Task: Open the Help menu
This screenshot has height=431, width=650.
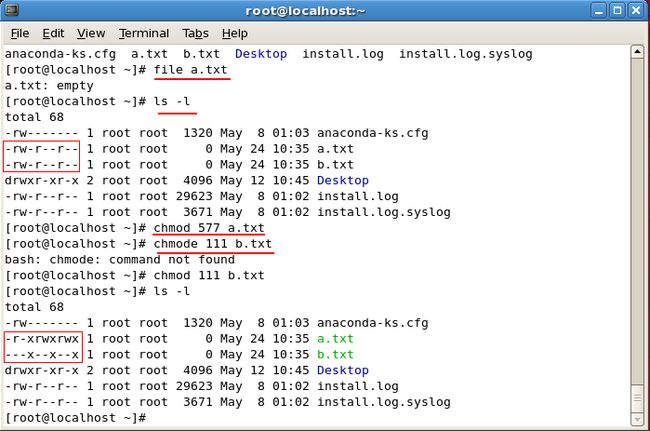Action: [x=235, y=33]
